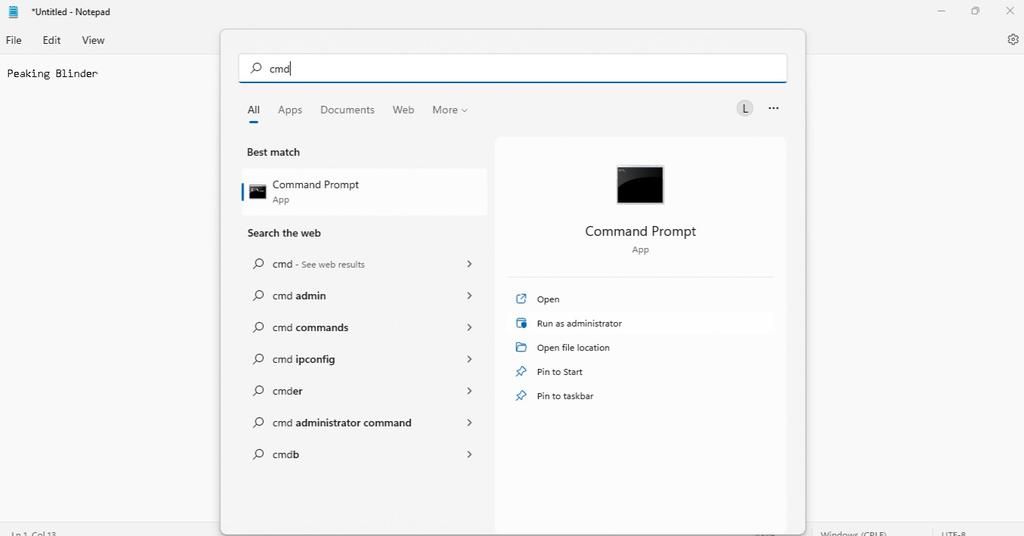The image size is (1024, 536).
Task: Click the search magnifier icon in search box
Action: pyautogui.click(x=256, y=68)
